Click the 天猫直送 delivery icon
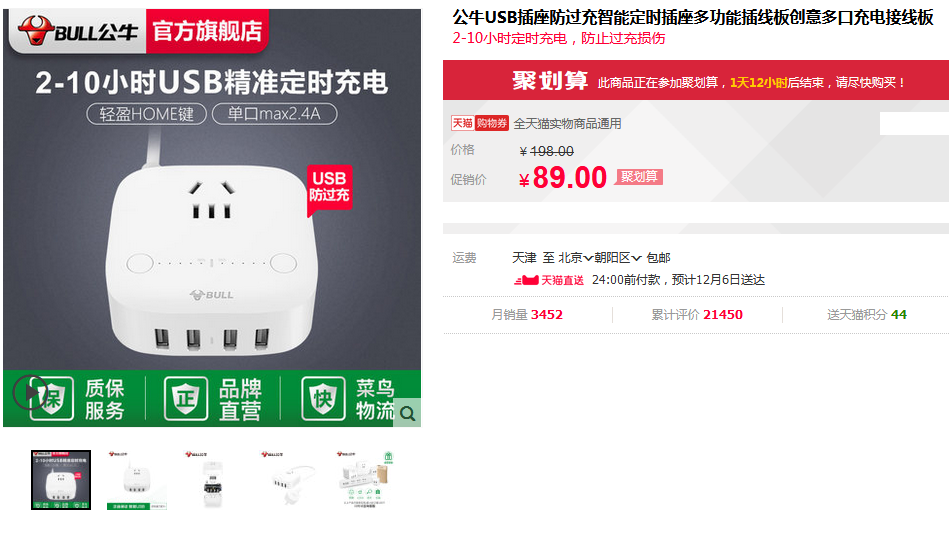The image size is (949, 534). pyautogui.click(x=548, y=280)
